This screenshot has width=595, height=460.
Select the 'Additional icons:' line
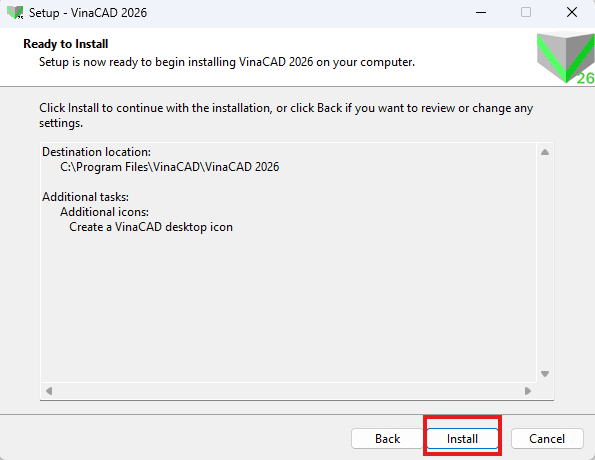pyautogui.click(x=104, y=211)
